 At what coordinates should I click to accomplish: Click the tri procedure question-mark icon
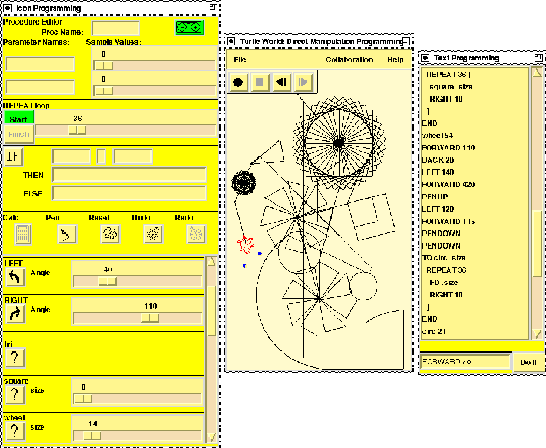[15, 357]
